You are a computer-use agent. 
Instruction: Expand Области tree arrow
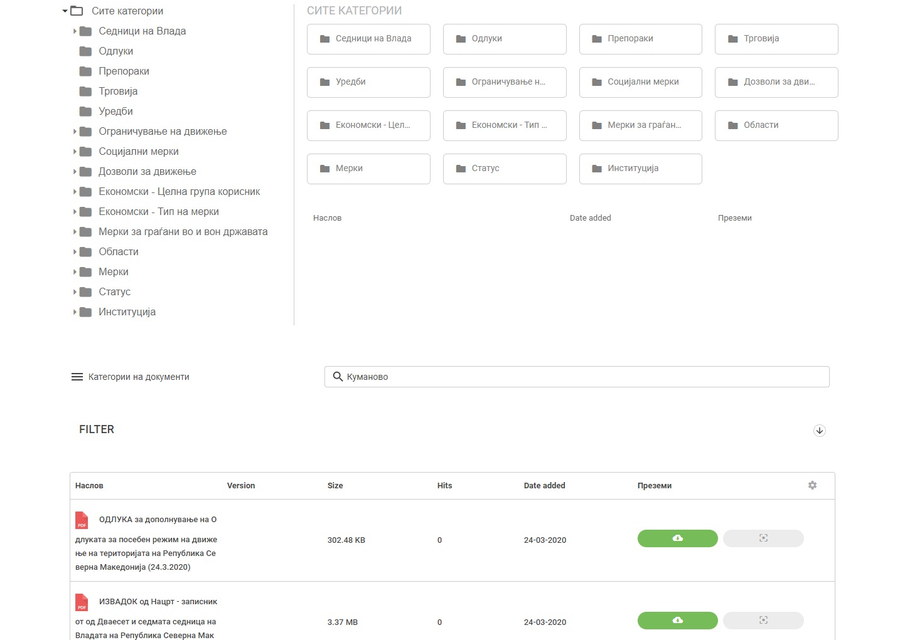[75, 252]
